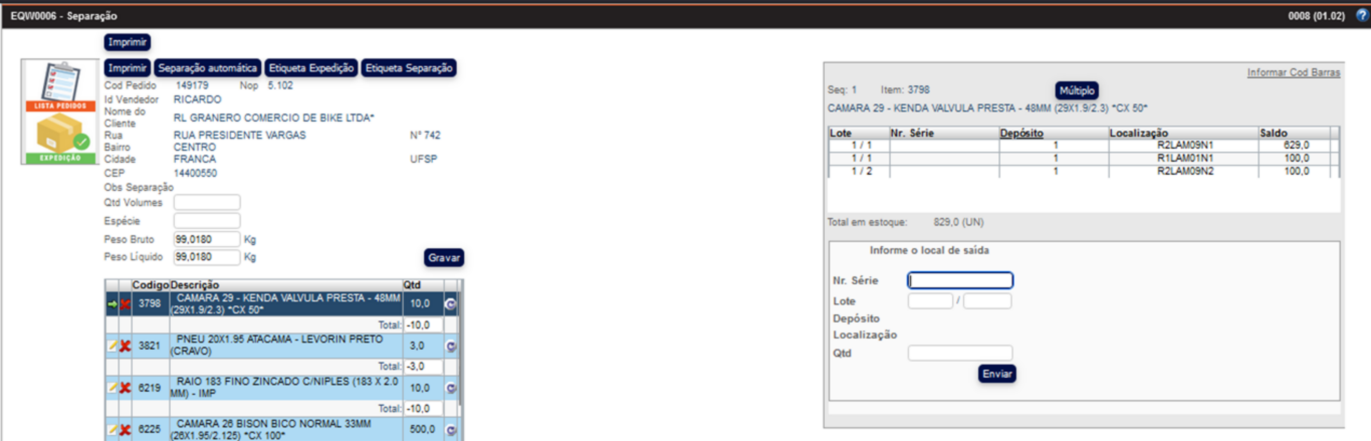Image resolution: width=1371 pixels, height=441 pixels.
Task: Click the pencil edit icon for item 3821
Action: click(x=112, y=345)
